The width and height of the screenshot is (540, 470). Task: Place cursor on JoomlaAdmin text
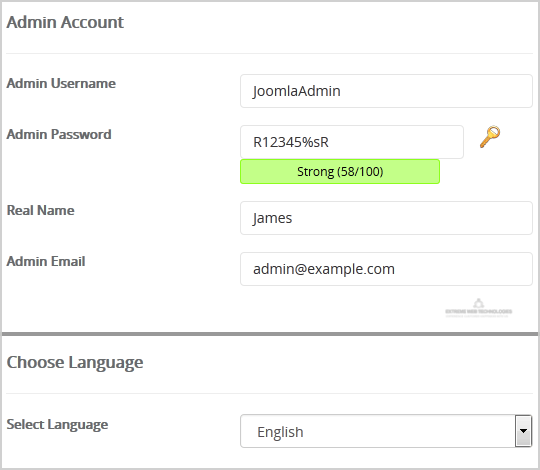297,92
